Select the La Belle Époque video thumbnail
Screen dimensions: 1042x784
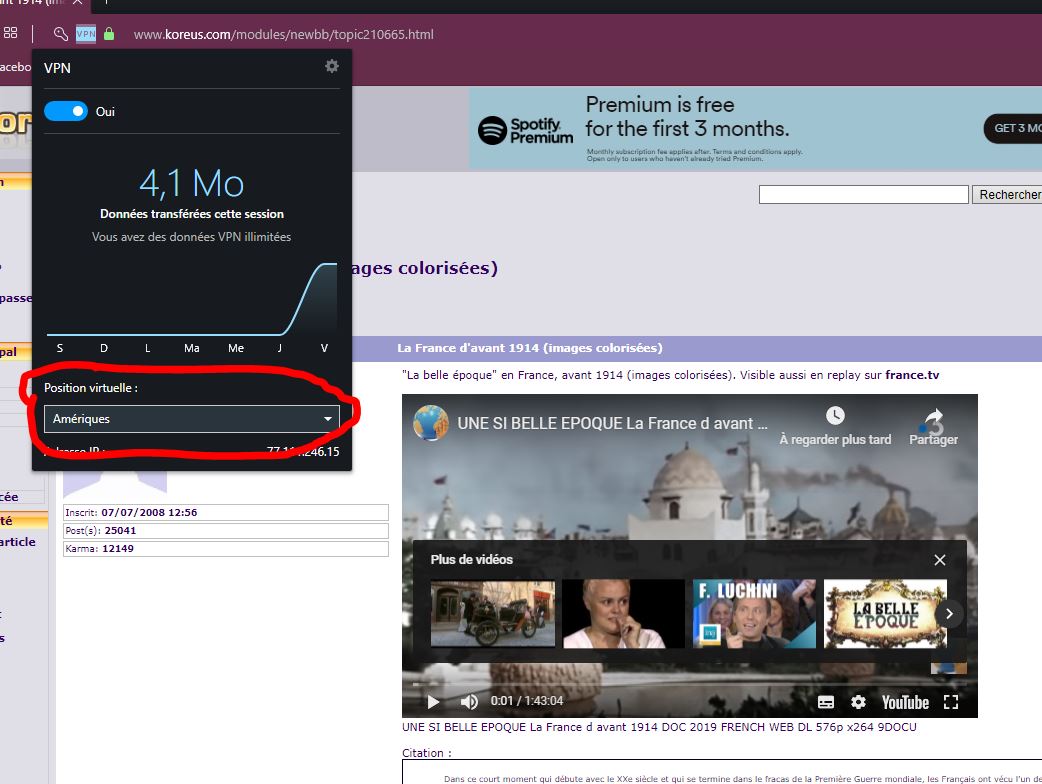pyautogui.click(x=885, y=614)
